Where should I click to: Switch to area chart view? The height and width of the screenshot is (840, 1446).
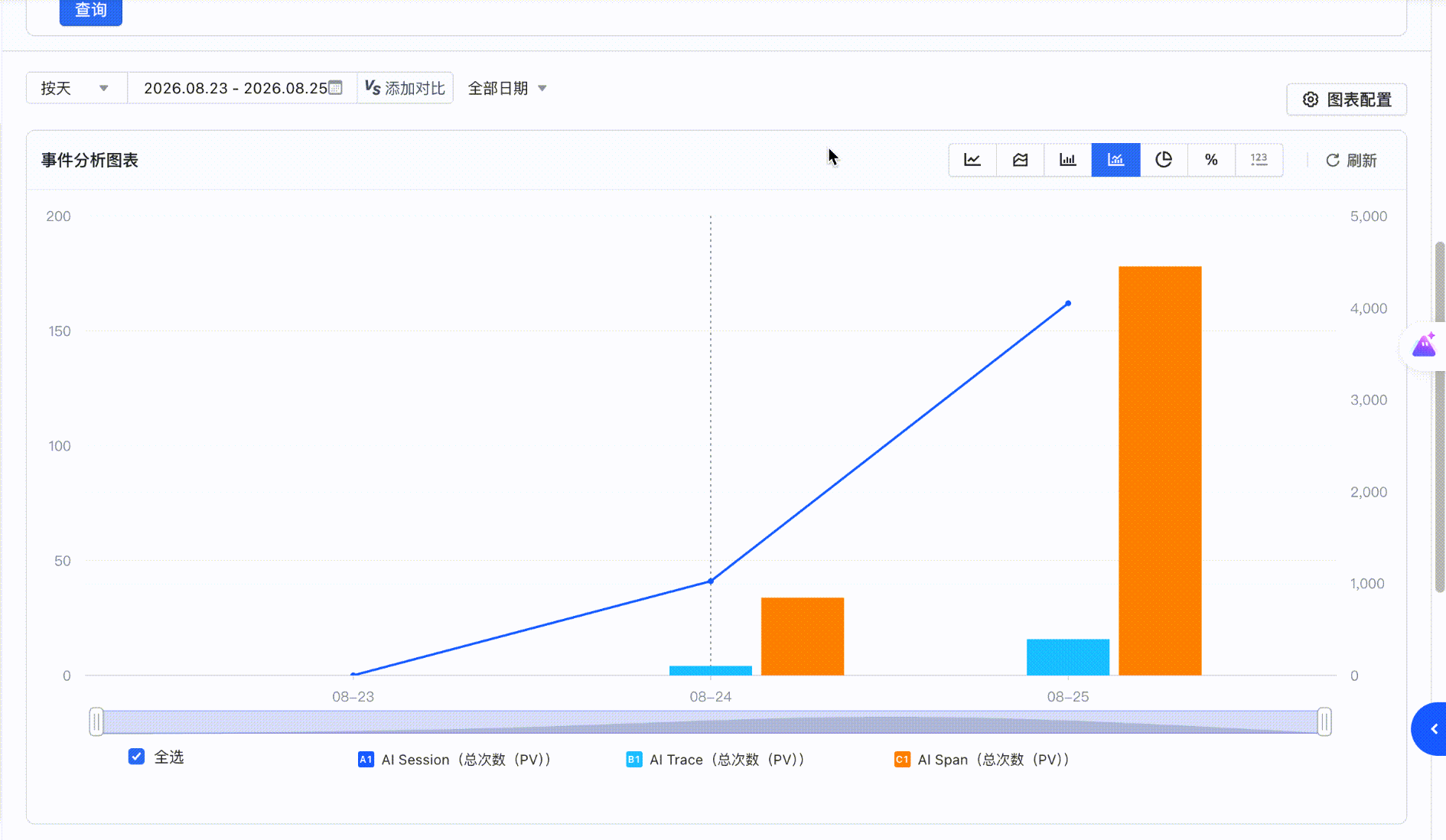click(1020, 160)
